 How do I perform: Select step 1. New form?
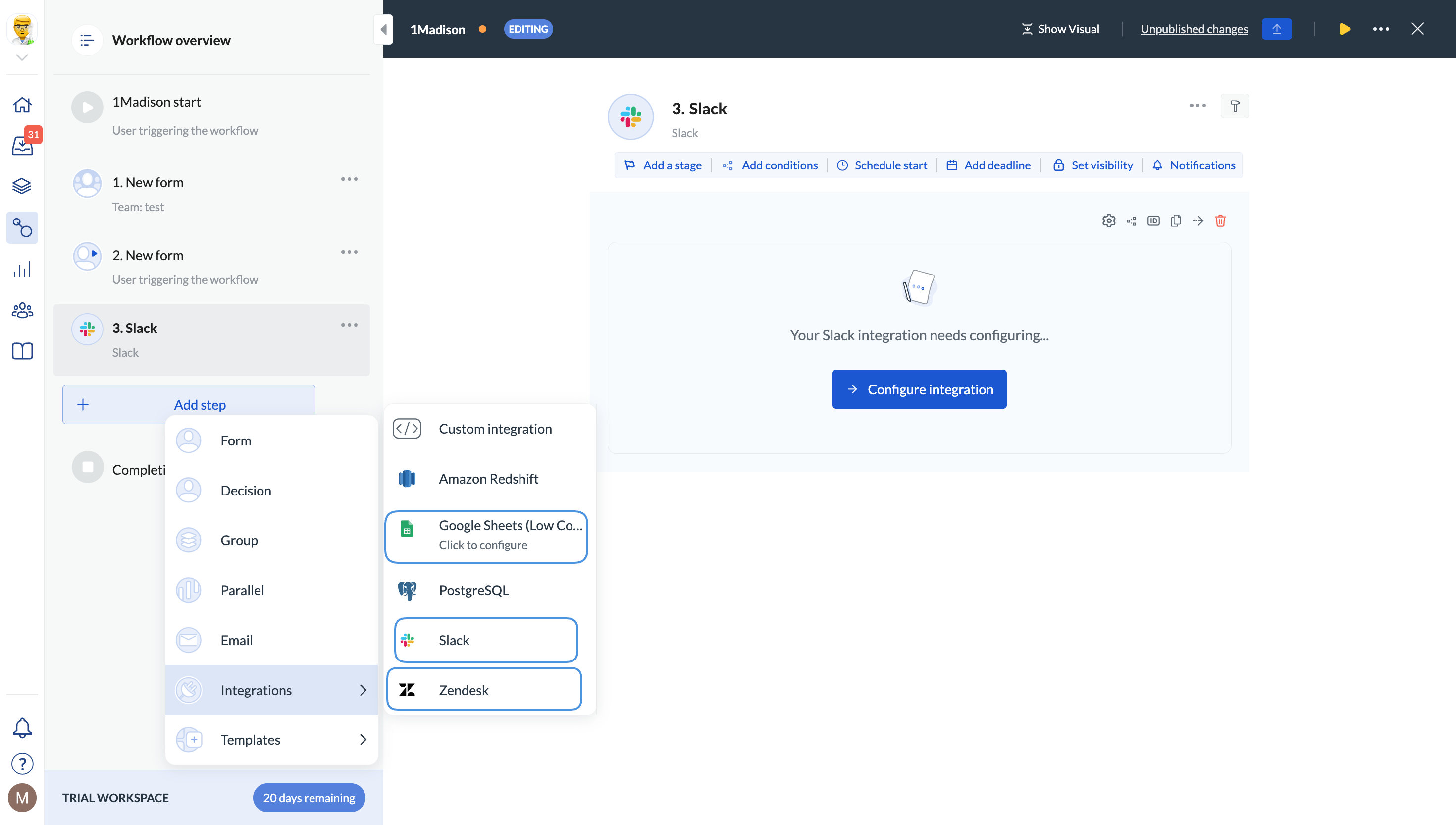[x=212, y=194]
